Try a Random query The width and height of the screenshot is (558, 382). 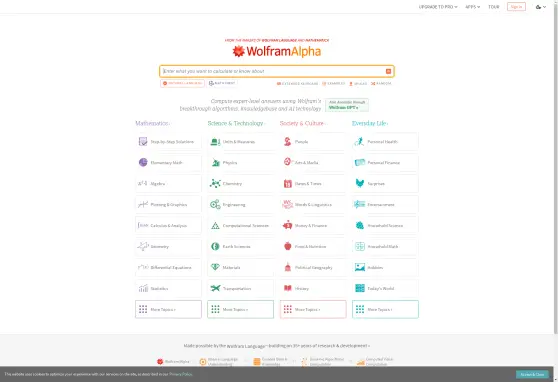381,84
